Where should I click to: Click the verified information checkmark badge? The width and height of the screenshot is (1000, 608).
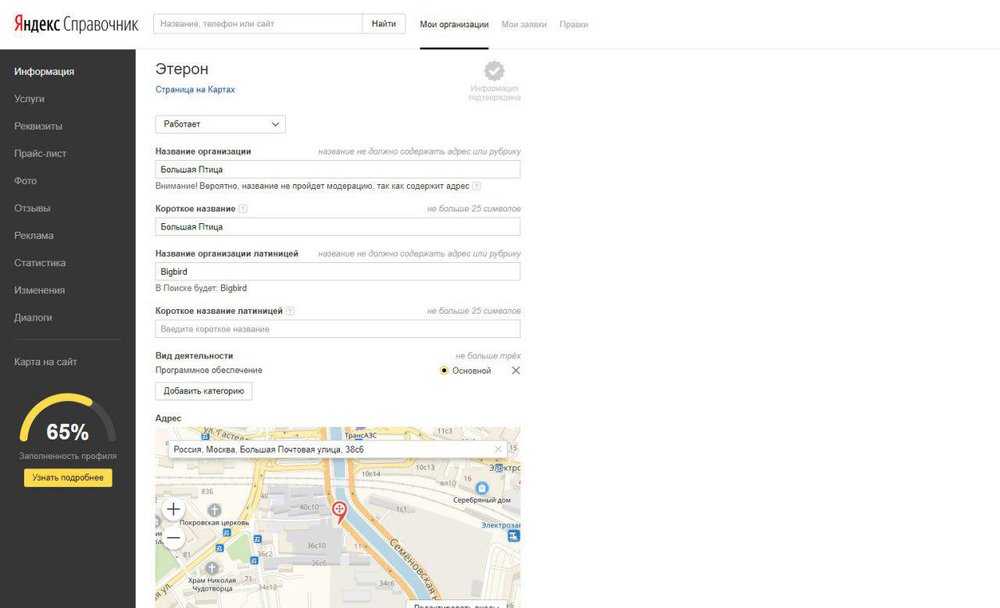[x=494, y=71]
